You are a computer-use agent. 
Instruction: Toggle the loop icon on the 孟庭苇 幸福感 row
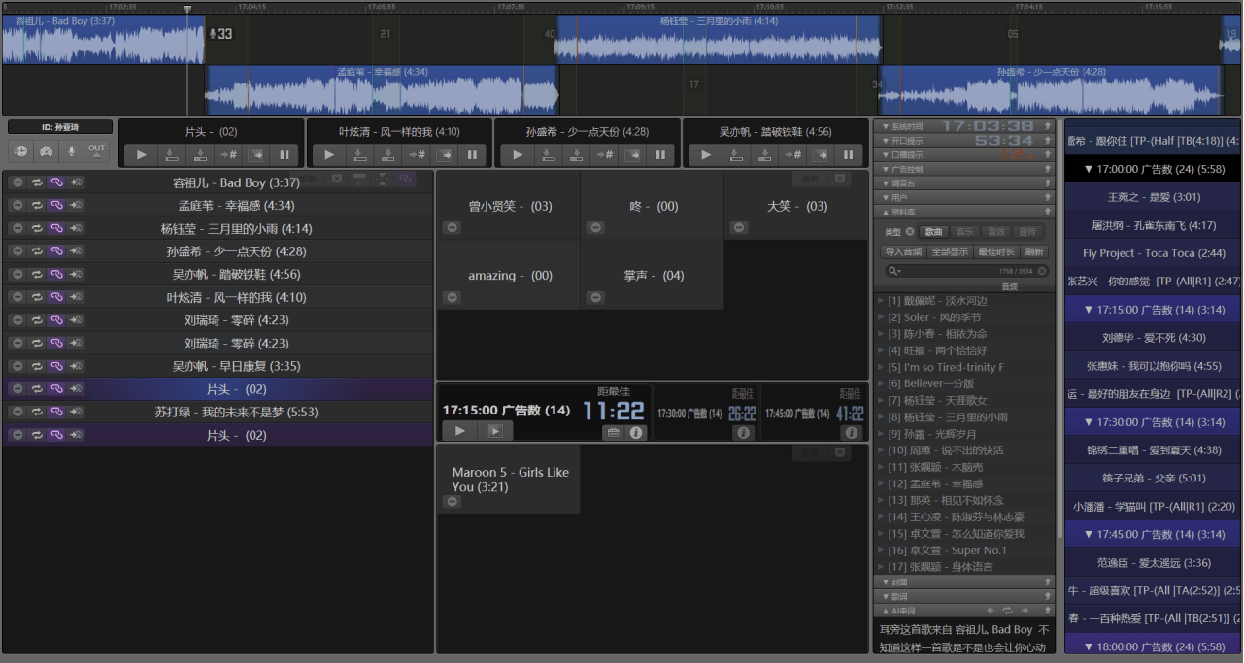[37, 205]
